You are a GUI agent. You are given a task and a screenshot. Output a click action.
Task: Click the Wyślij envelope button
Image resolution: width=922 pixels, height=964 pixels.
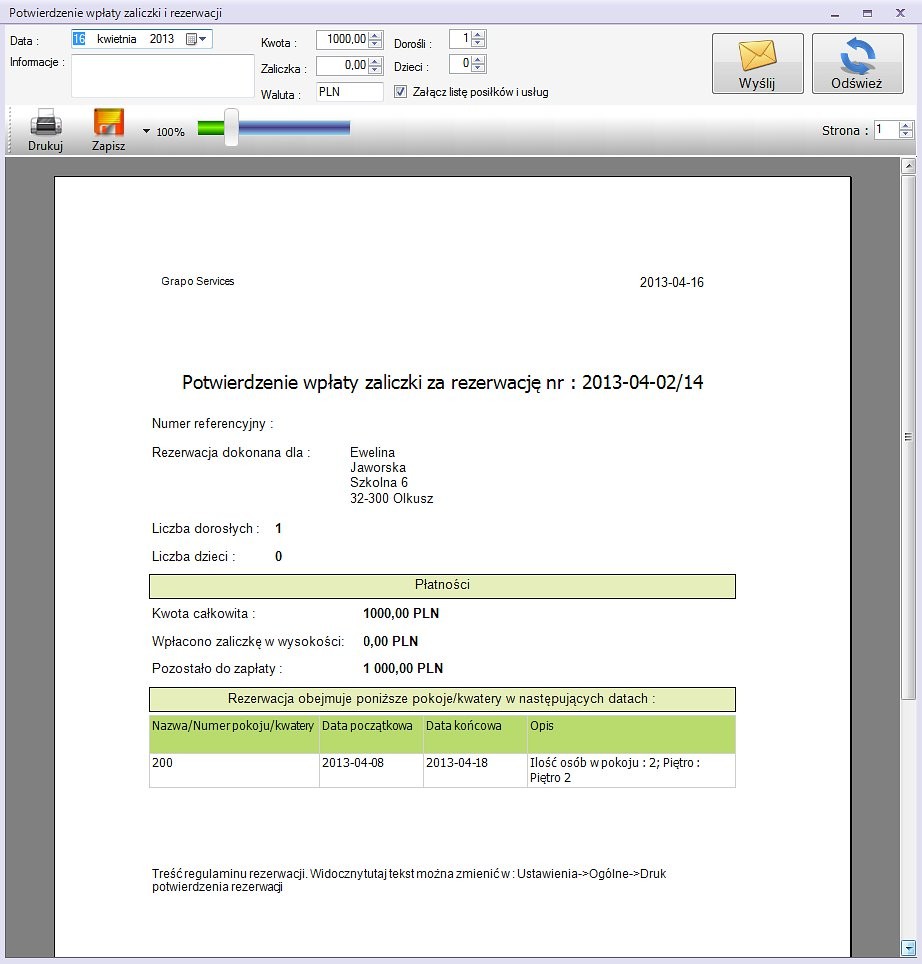(x=757, y=63)
